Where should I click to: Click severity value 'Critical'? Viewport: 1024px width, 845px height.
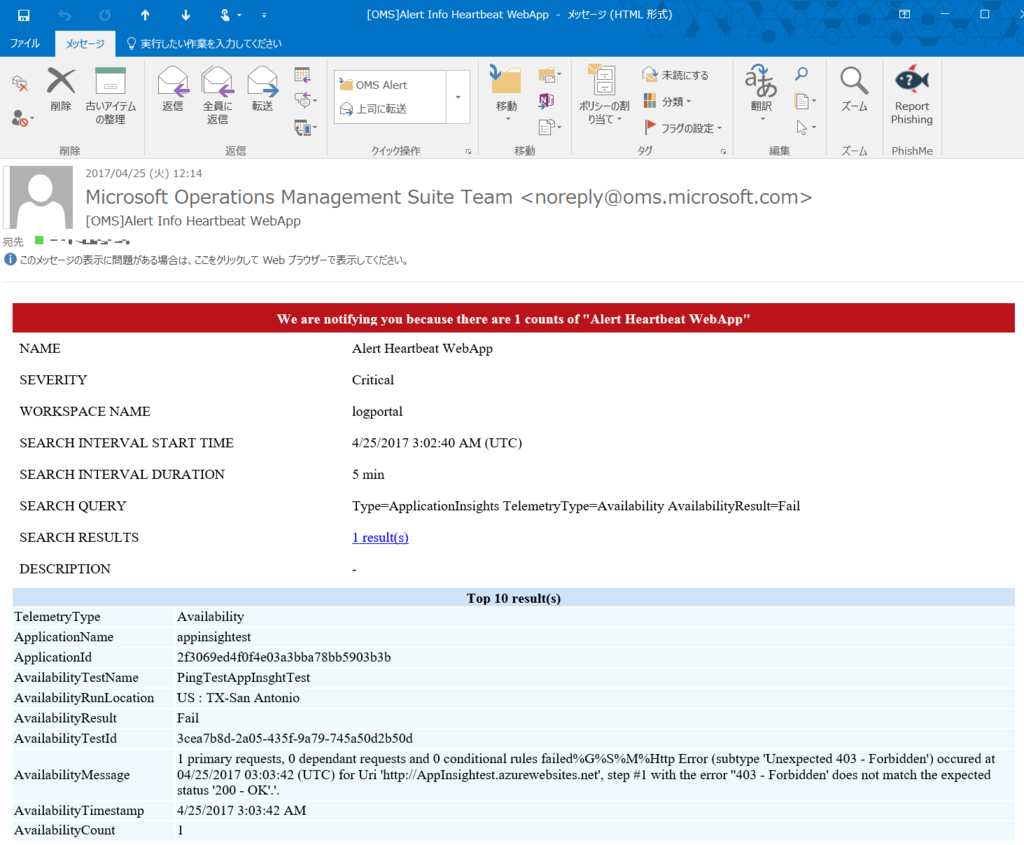pos(373,380)
